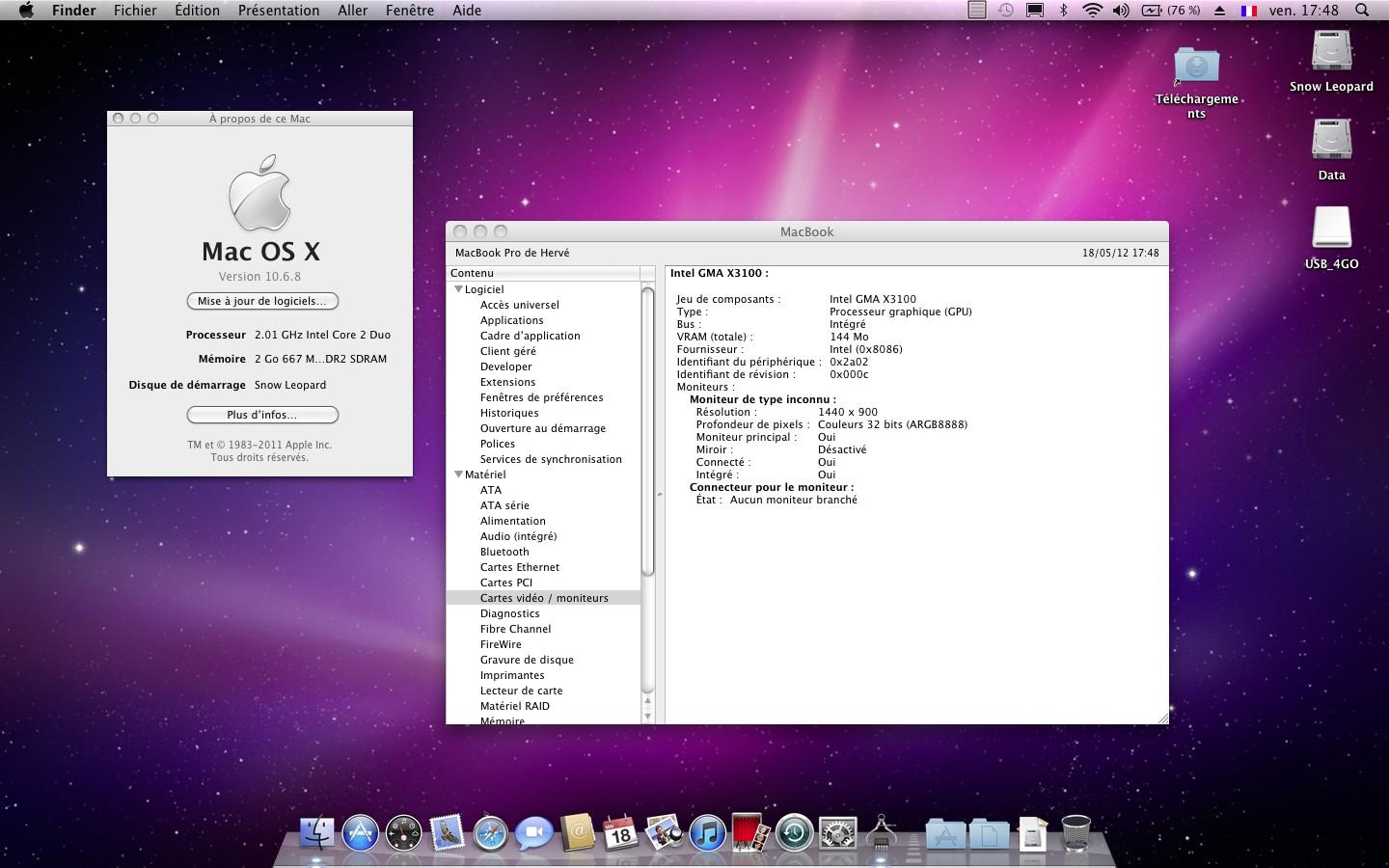
Task: Collapse the Logiciel section
Action: (458, 289)
